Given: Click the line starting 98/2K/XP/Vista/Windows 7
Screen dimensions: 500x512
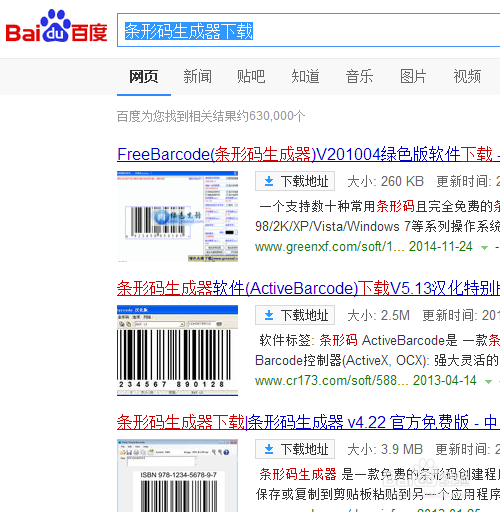Looking at the screenshot, I should 377,227.
